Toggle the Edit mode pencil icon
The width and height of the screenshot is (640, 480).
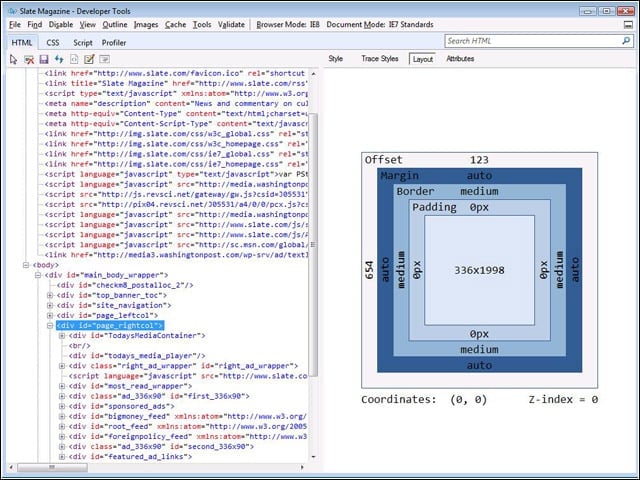coord(89,60)
